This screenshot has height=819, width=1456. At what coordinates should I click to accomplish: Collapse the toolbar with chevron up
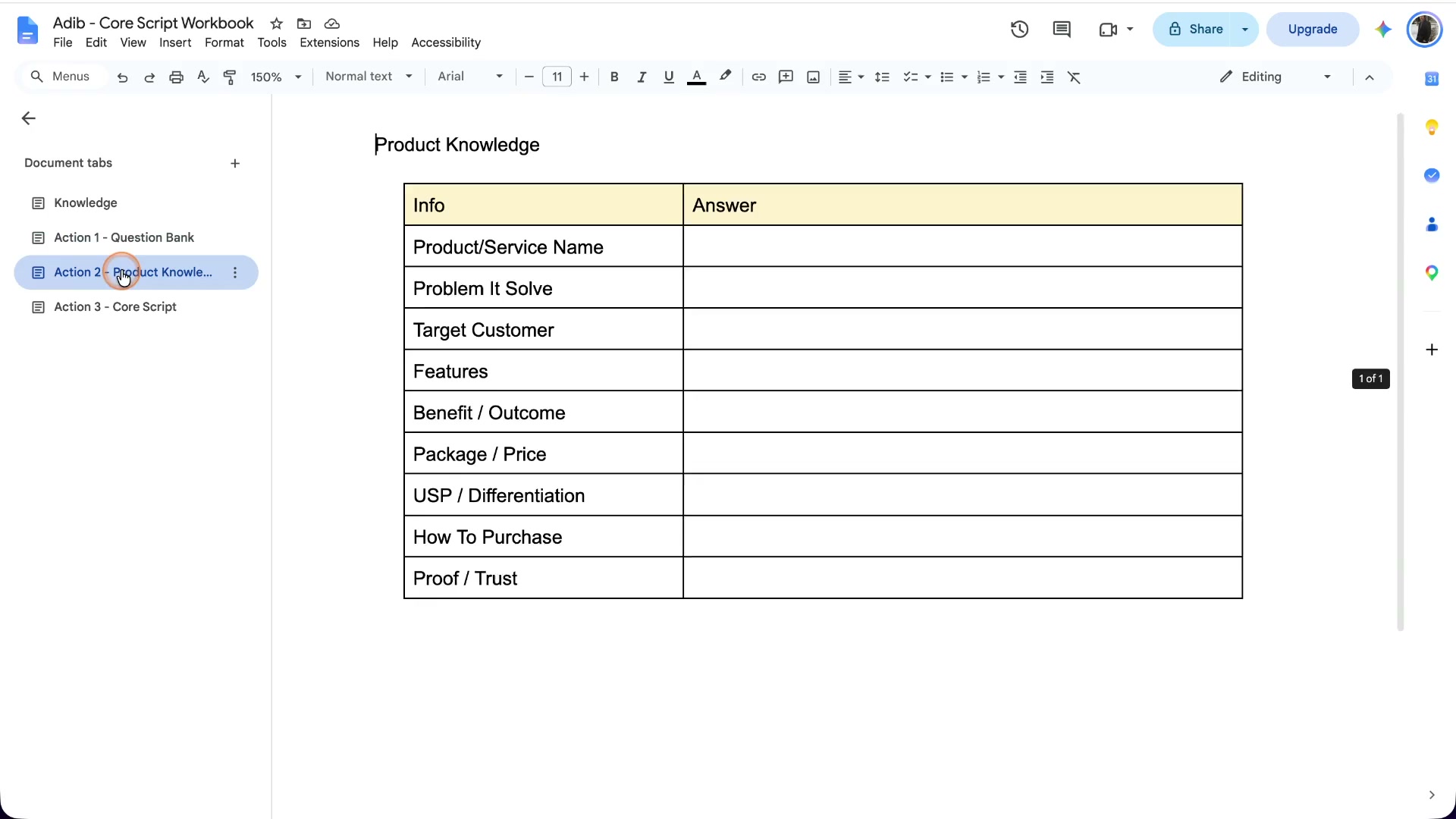1370,77
